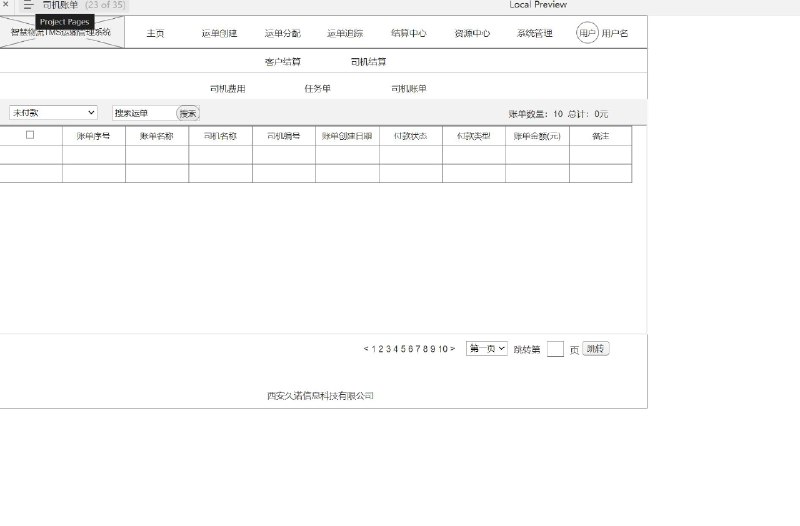800x526 pixels.
Task: Click the Local Preview title text
Action: [x=538, y=5]
